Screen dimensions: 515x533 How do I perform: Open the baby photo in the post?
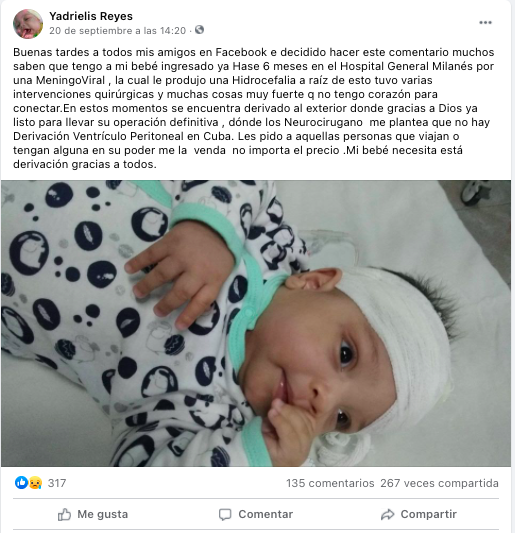(256, 323)
